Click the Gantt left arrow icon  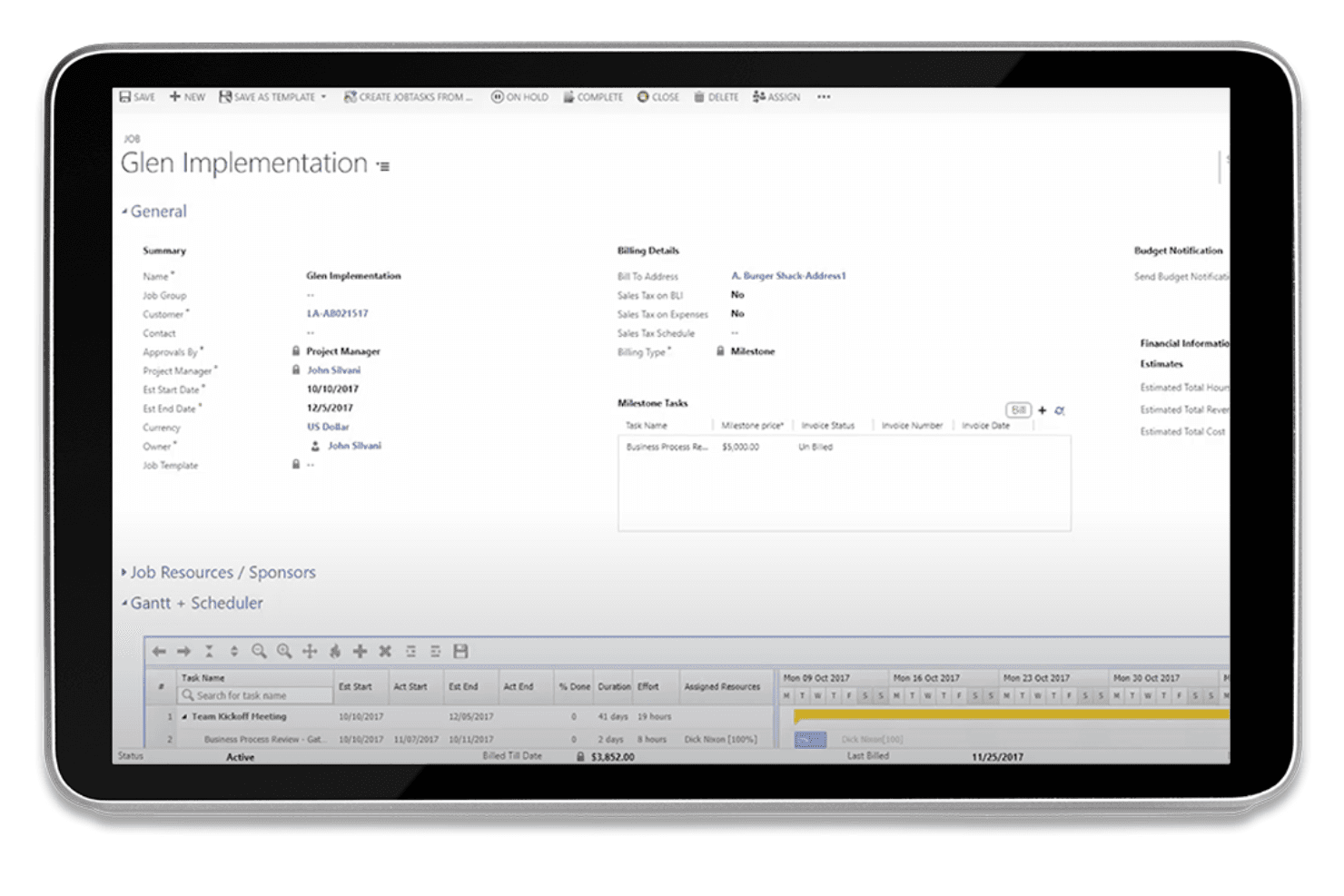pyautogui.click(x=159, y=651)
